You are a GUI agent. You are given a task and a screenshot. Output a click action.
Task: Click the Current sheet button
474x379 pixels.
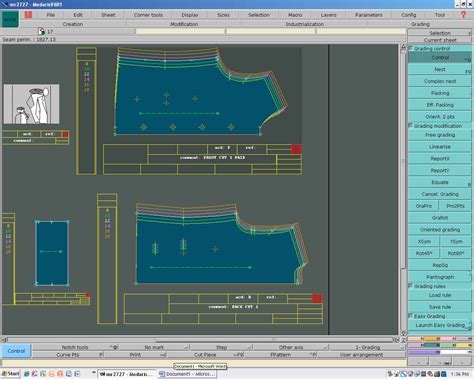click(440, 40)
